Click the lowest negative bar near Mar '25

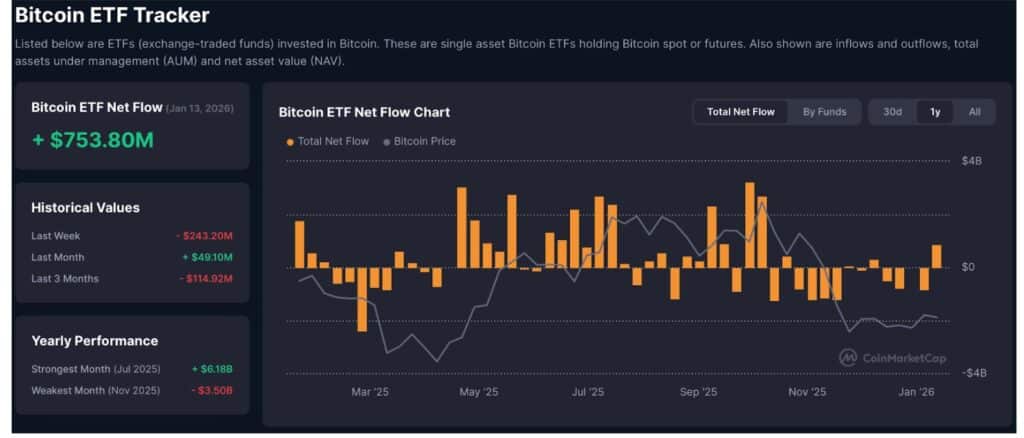pos(362,298)
